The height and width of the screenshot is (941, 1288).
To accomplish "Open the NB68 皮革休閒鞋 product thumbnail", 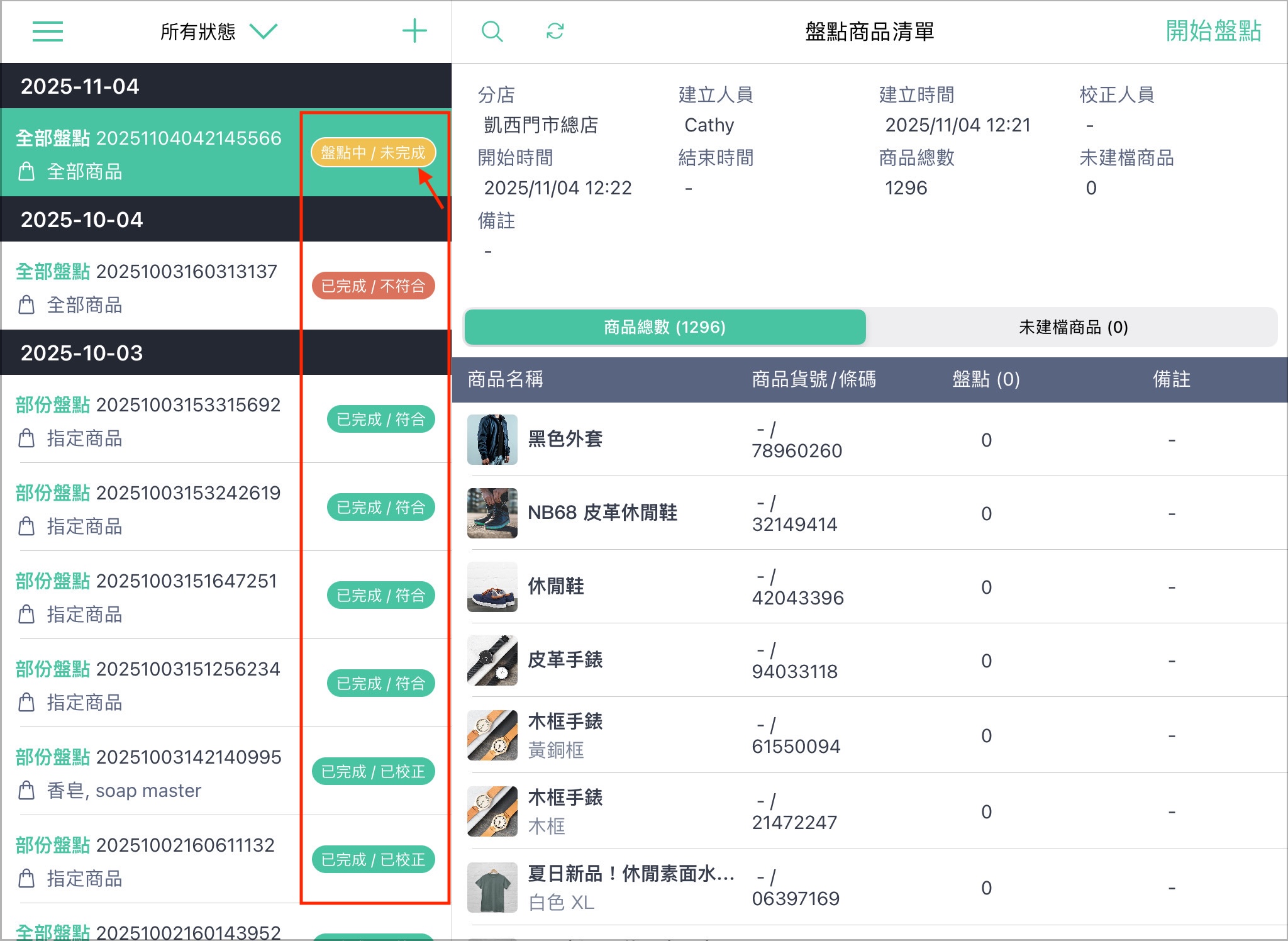I will tap(492, 513).
